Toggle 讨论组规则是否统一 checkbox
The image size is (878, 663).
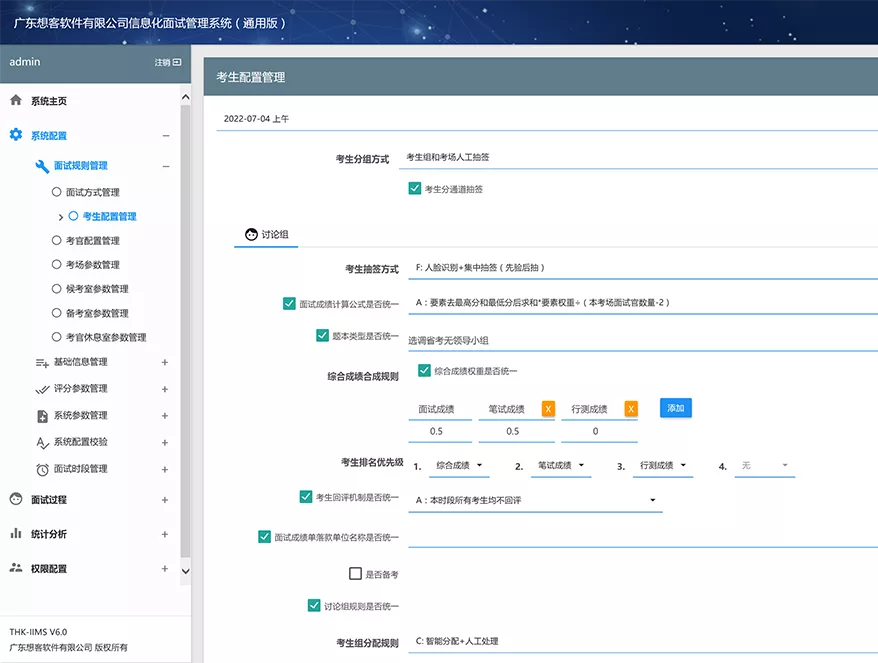314,605
